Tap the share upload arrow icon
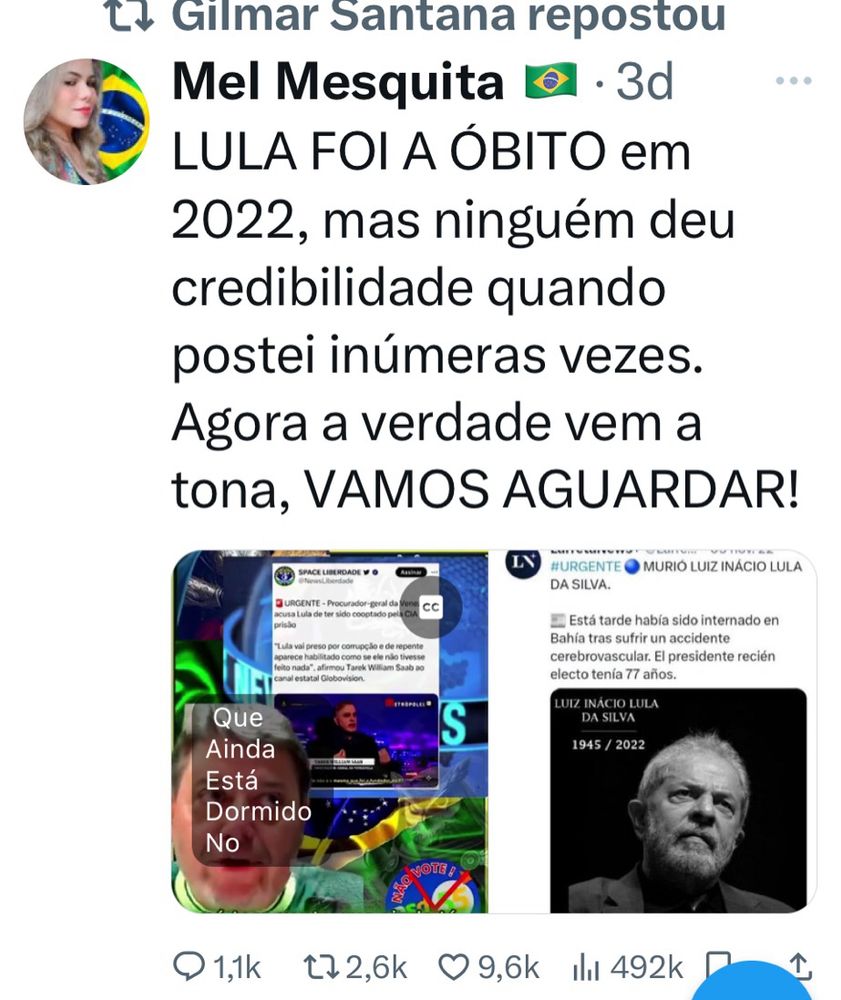The image size is (841, 1000). point(801,966)
